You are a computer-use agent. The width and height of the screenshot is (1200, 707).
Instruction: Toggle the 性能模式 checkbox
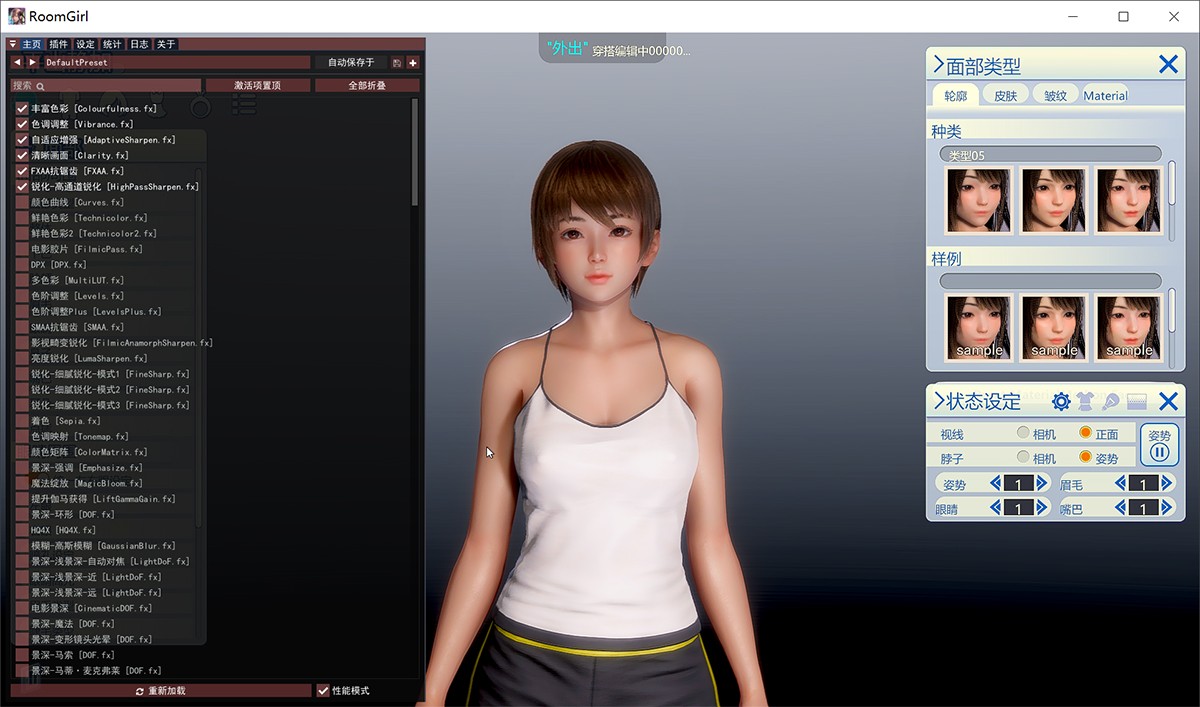coord(323,691)
